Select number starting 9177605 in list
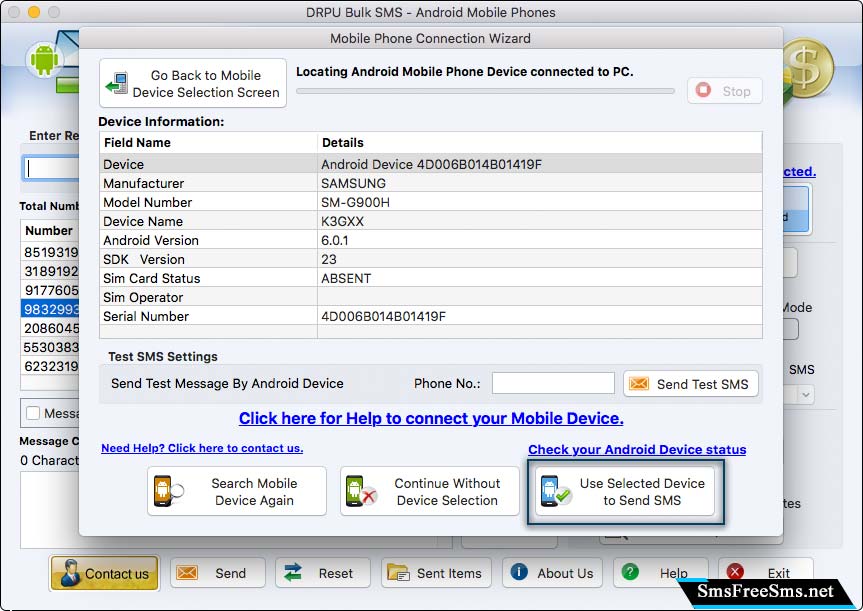 click(x=51, y=290)
